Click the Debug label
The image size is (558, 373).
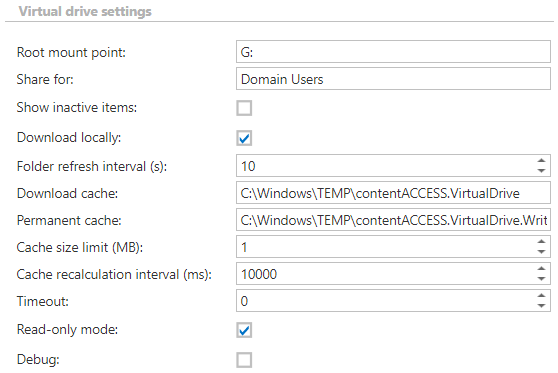tap(38, 359)
